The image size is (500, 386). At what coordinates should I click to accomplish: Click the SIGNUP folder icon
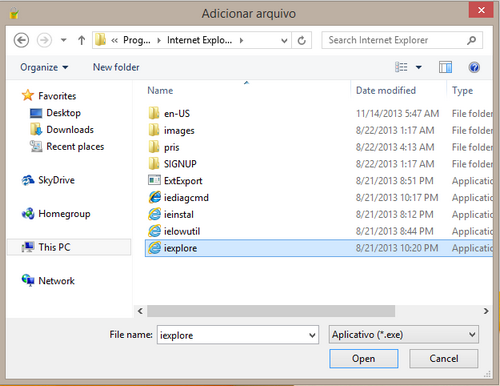[x=154, y=163]
